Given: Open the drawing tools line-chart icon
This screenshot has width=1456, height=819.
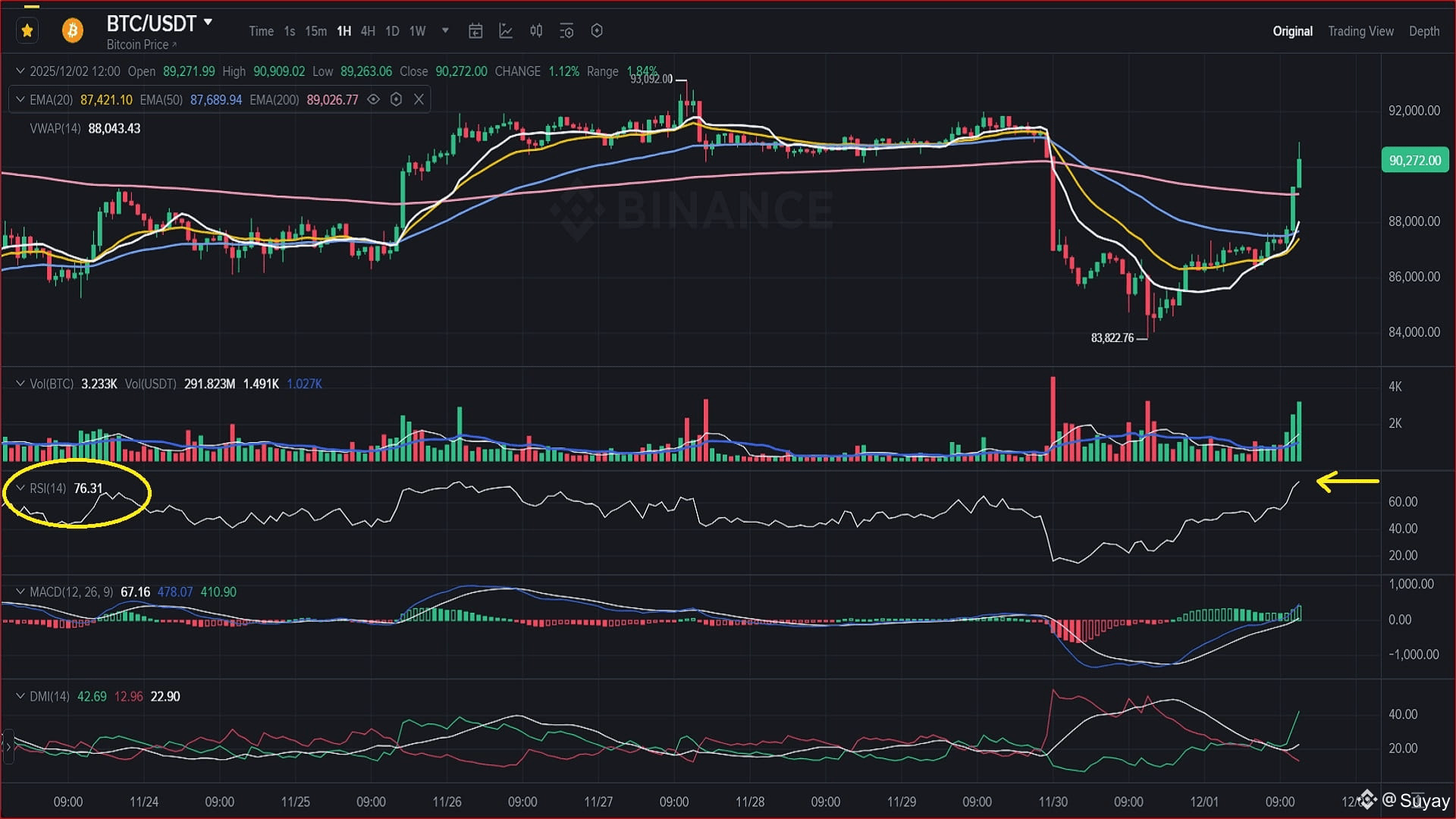Looking at the screenshot, I should 506,31.
